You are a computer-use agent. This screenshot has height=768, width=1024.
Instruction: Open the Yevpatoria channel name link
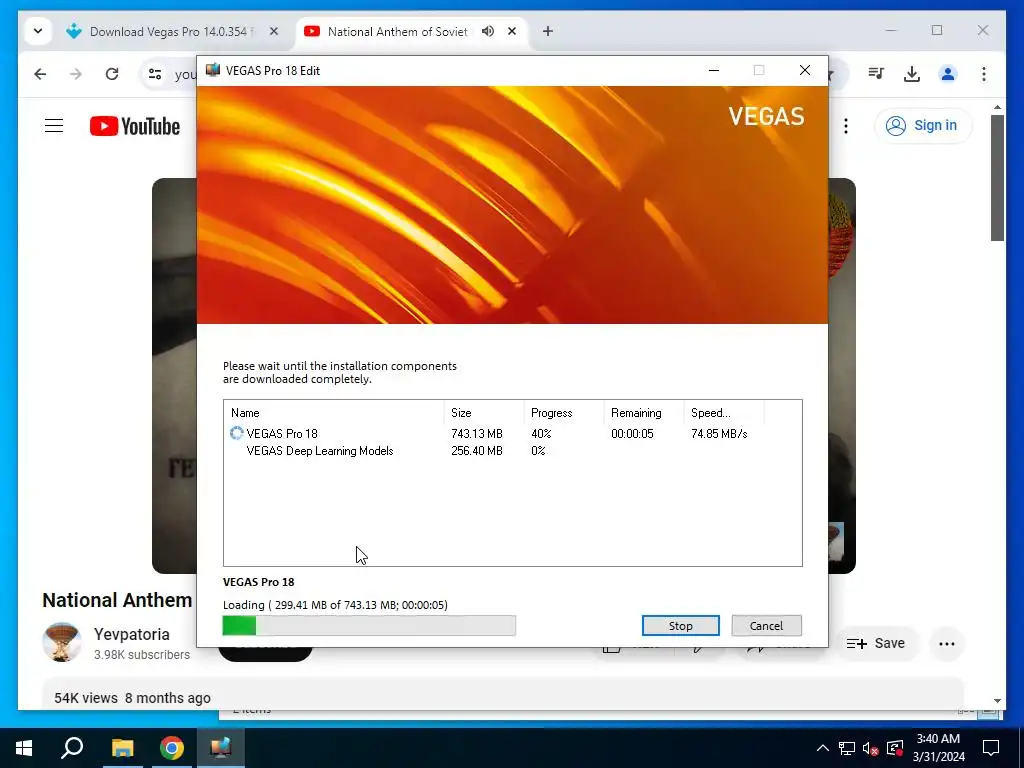[131, 634]
